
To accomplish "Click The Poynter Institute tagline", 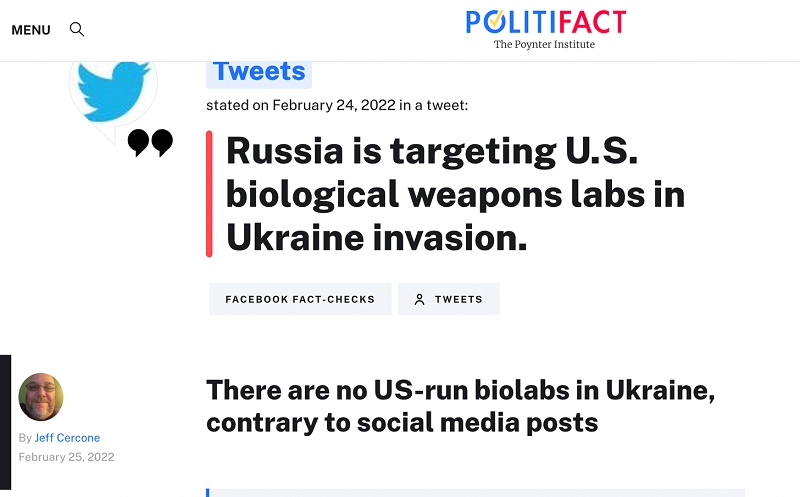I will 544,44.
